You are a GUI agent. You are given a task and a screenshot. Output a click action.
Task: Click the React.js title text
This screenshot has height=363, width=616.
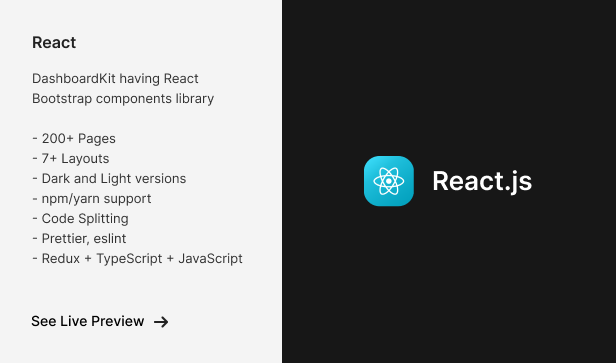[x=482, y=181]
